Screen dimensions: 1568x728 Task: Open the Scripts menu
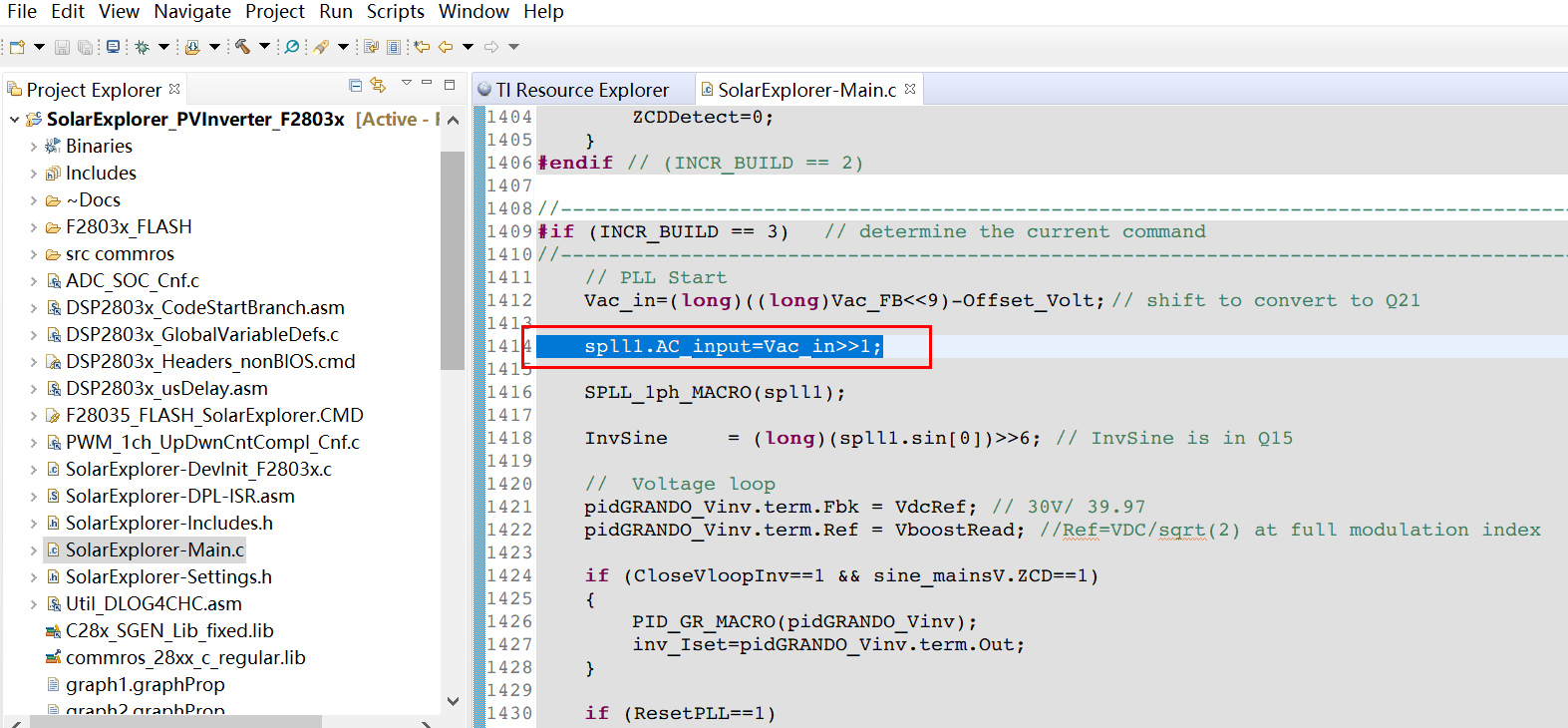tap(396, 12)
